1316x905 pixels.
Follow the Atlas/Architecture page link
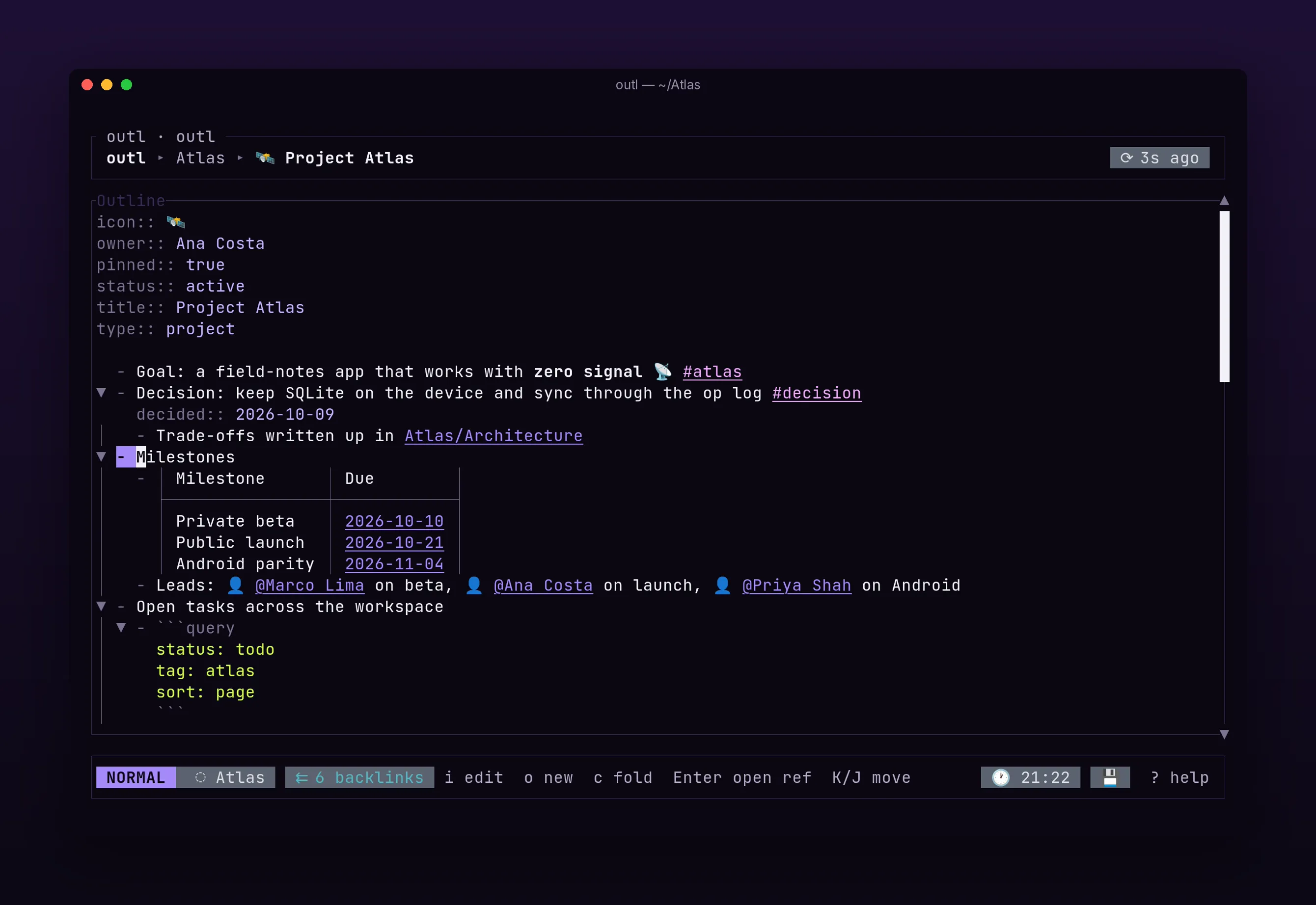493,436
